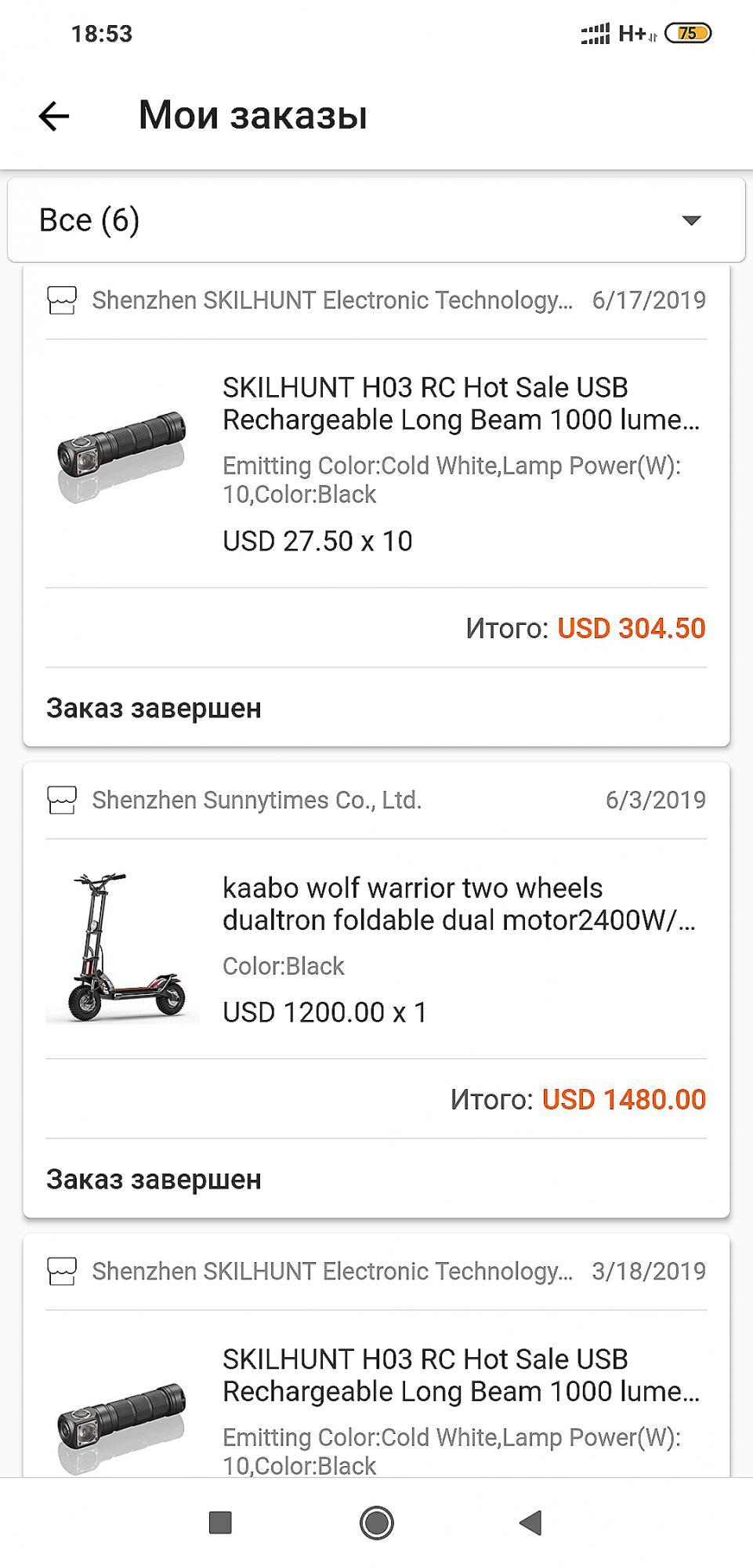Open the Shenzhen Sunnytimes Co., Ltd. store
This screenshot has width=753, height=1568.
[x=257, y=800]
